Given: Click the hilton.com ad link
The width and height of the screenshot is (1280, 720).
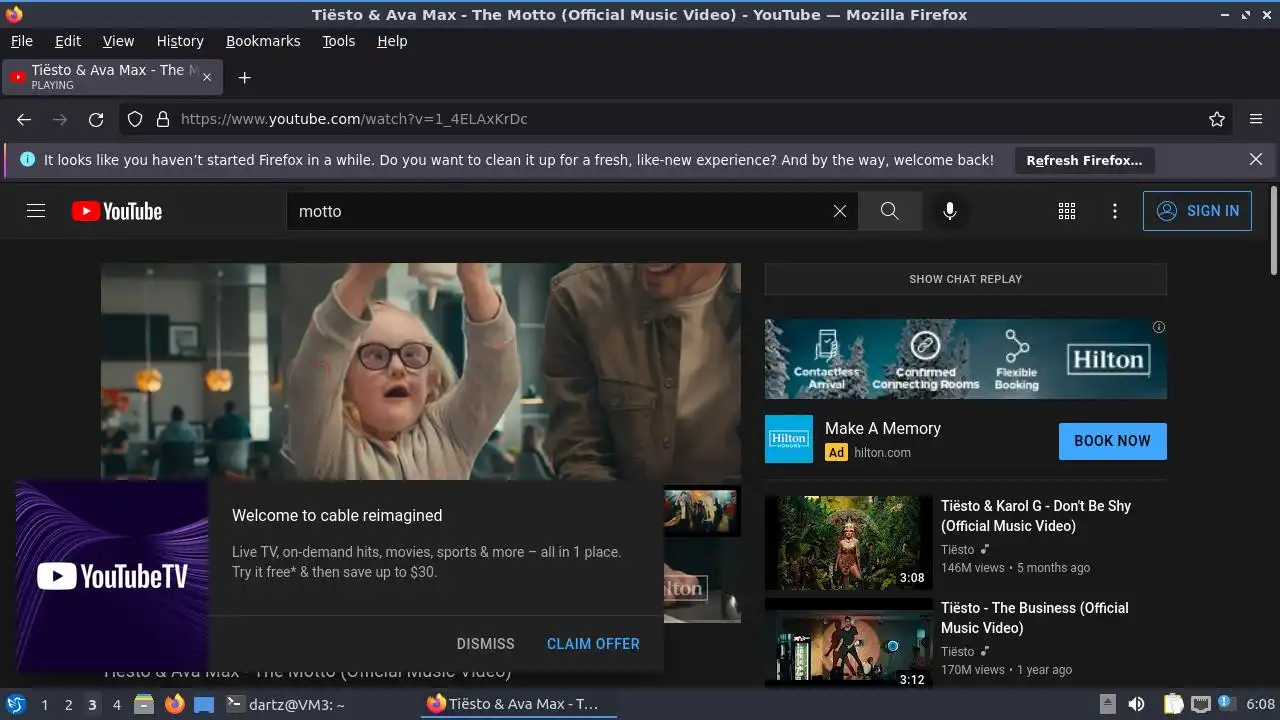Looking at the screenshot, I should click(x=882, y=452).
